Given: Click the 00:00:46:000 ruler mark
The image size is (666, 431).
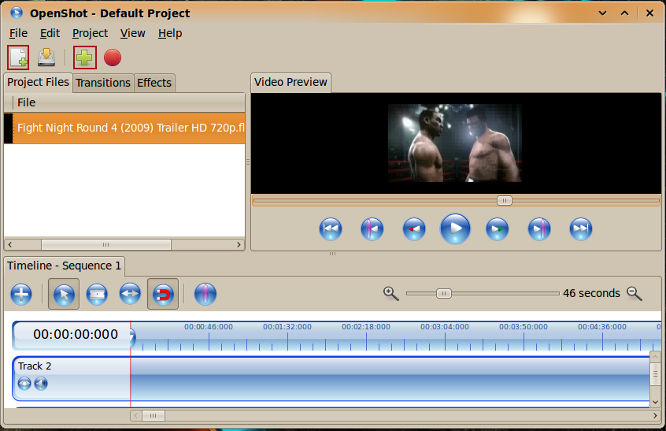Looking at the screenshot, I should (x=209, y=327).
